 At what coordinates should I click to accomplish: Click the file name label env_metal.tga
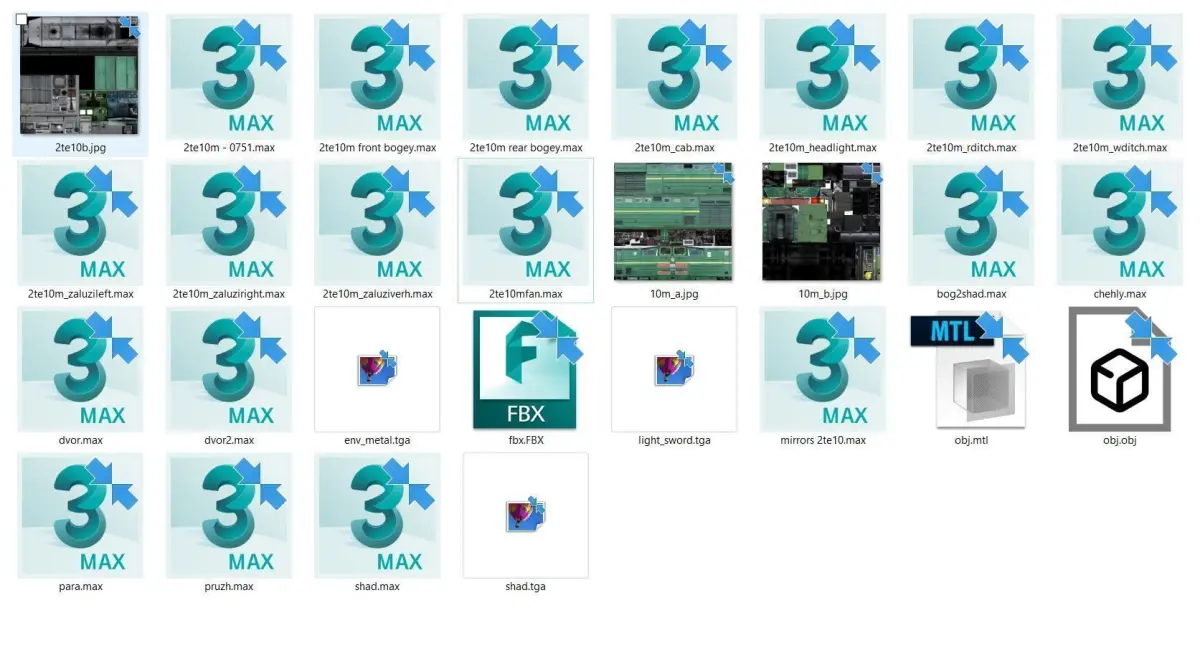[377, 440]
